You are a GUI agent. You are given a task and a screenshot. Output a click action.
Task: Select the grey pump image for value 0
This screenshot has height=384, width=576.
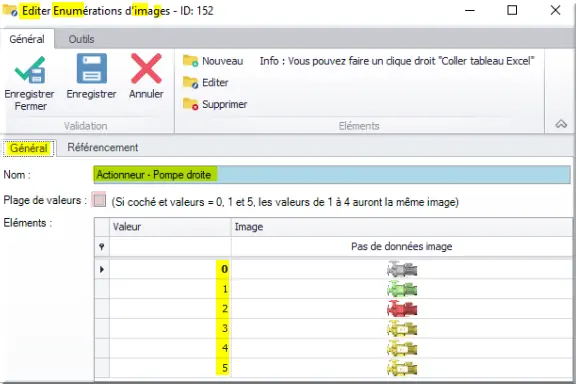point(402,269)
